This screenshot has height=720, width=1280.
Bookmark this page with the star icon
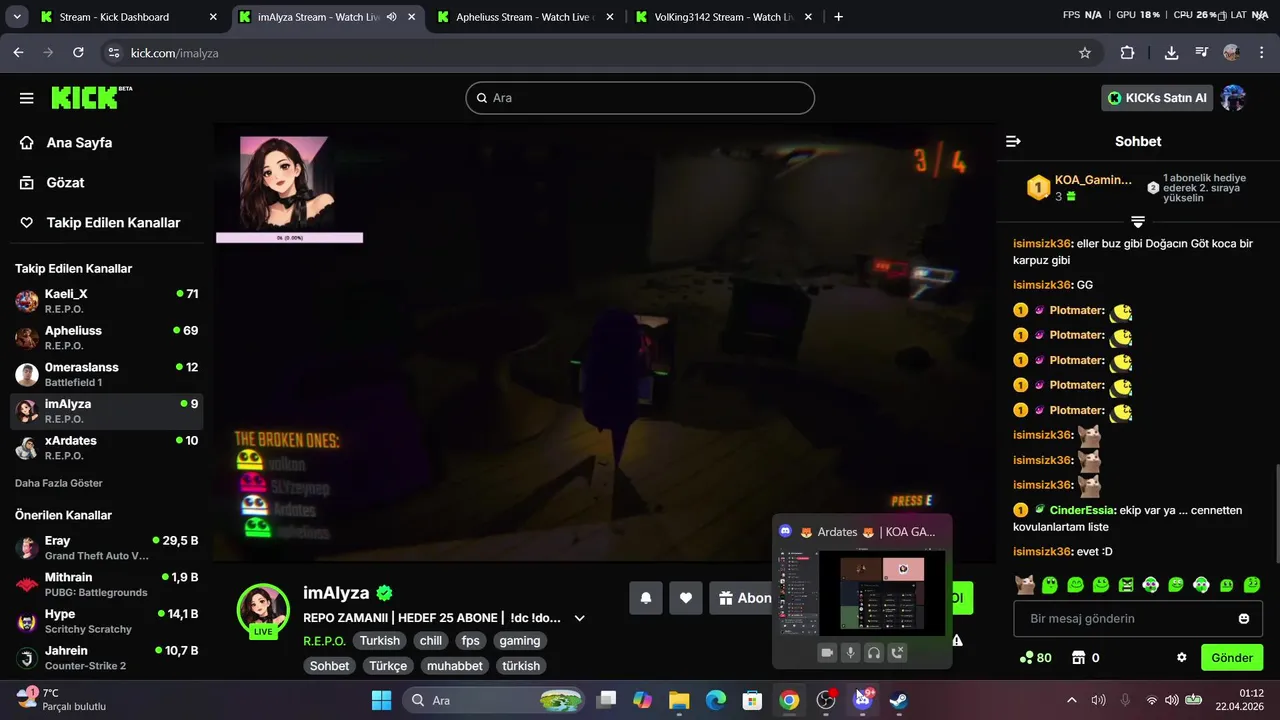(x=1085, y=53)
